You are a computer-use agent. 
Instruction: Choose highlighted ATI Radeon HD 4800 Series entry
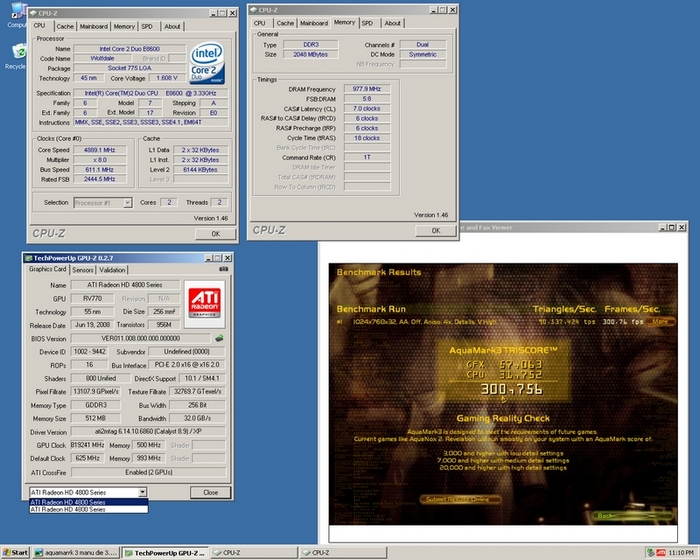click(88, 502)
